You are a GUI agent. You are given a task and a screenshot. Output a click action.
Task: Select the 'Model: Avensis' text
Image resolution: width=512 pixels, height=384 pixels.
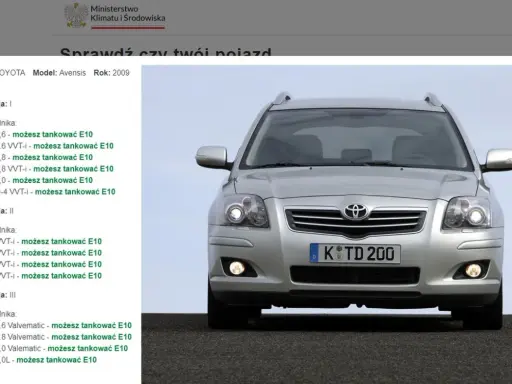(x=59, y=73)
